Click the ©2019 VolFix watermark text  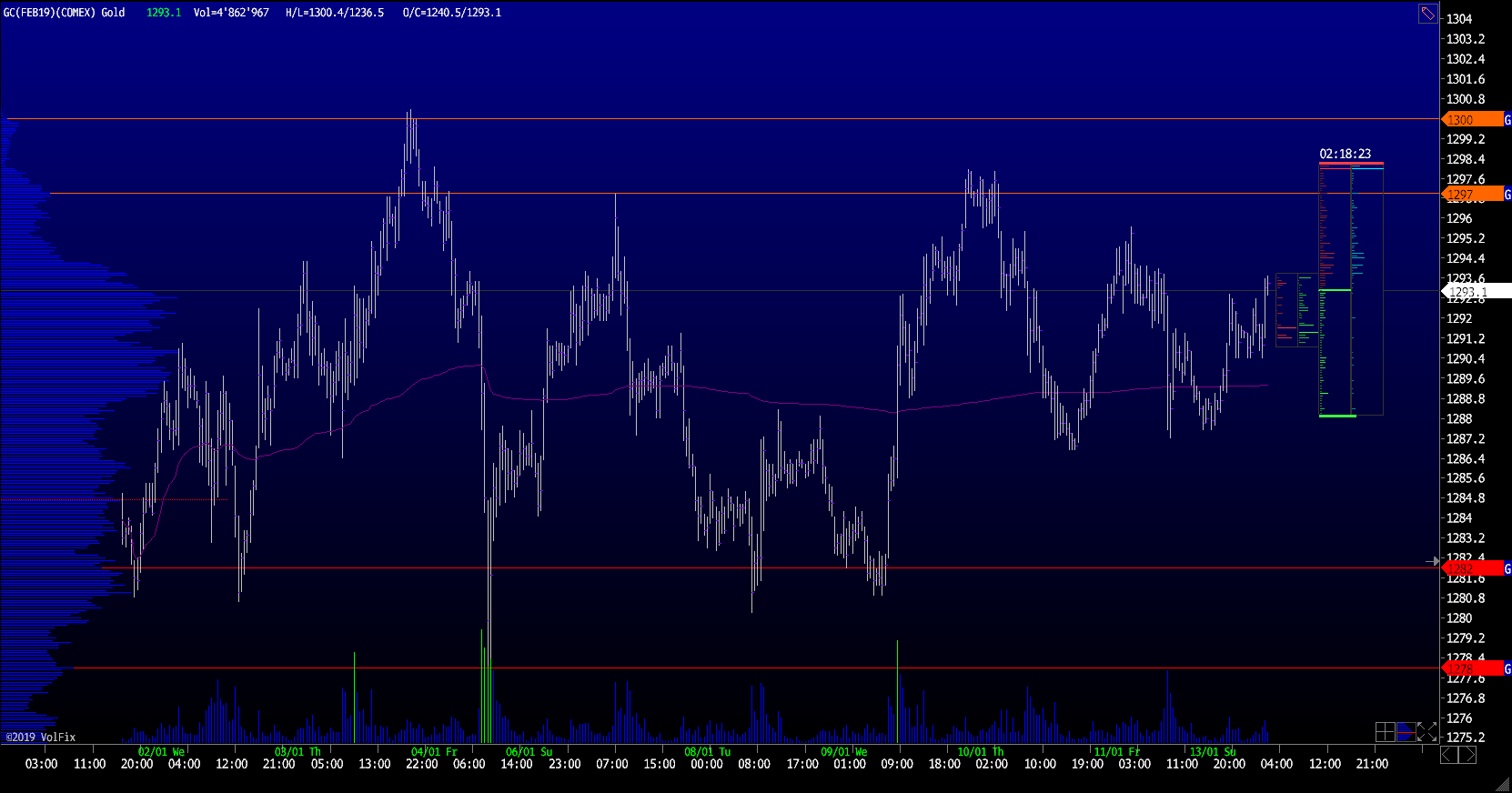click(x=41, y=738)
